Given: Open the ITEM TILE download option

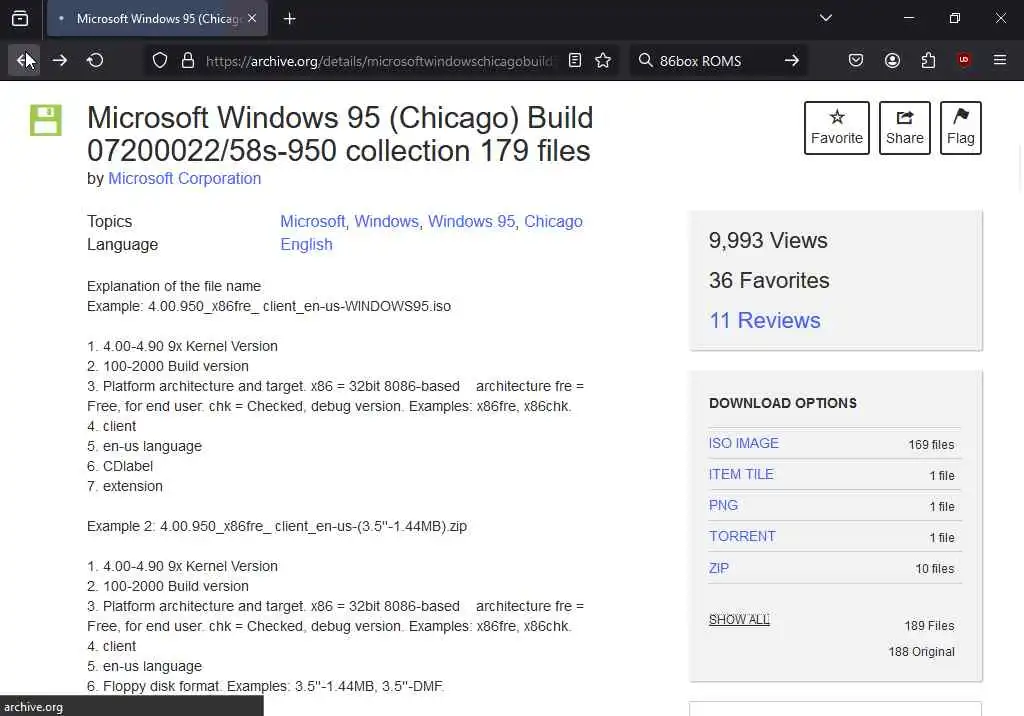Looking at the screenshot, I should [741, 474].
